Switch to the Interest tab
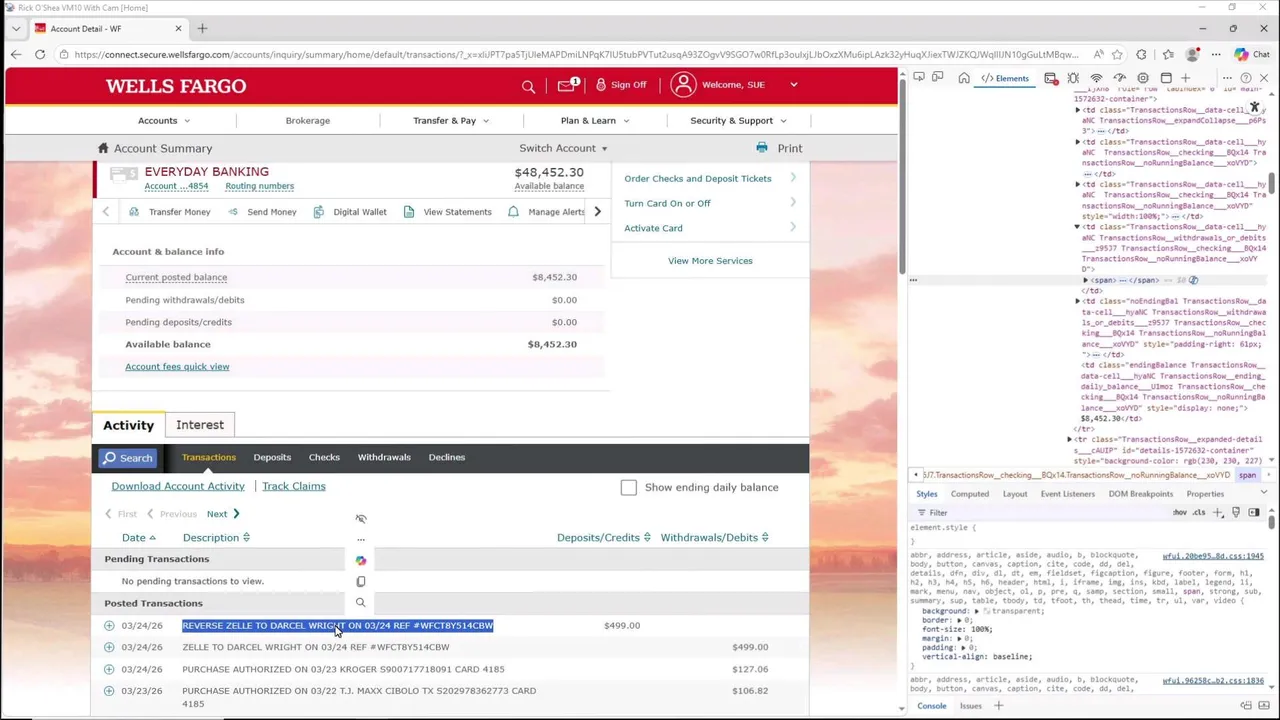 point(200,425)
